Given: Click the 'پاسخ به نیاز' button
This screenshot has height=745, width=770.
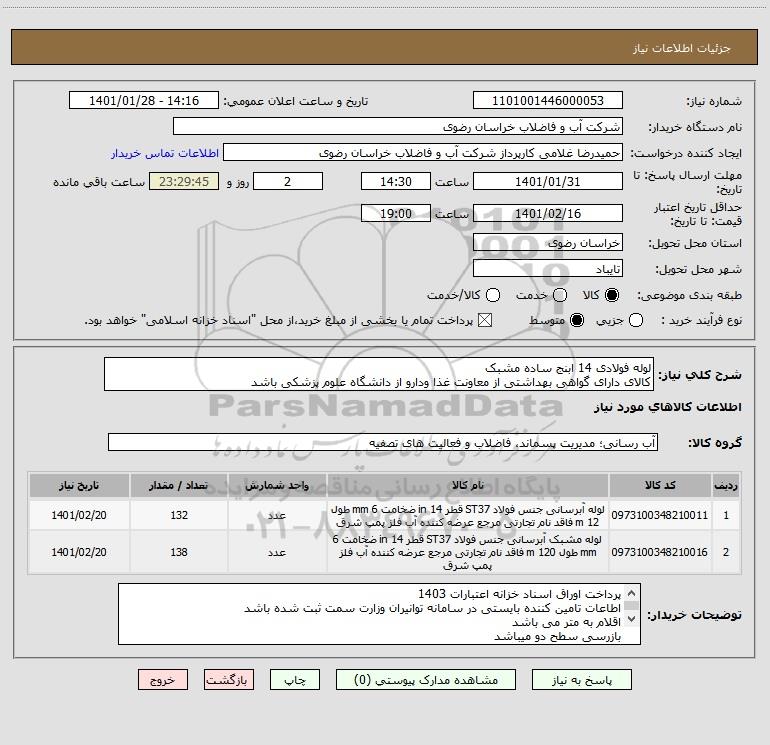Looking at the screenshot, I should [581, 680].
